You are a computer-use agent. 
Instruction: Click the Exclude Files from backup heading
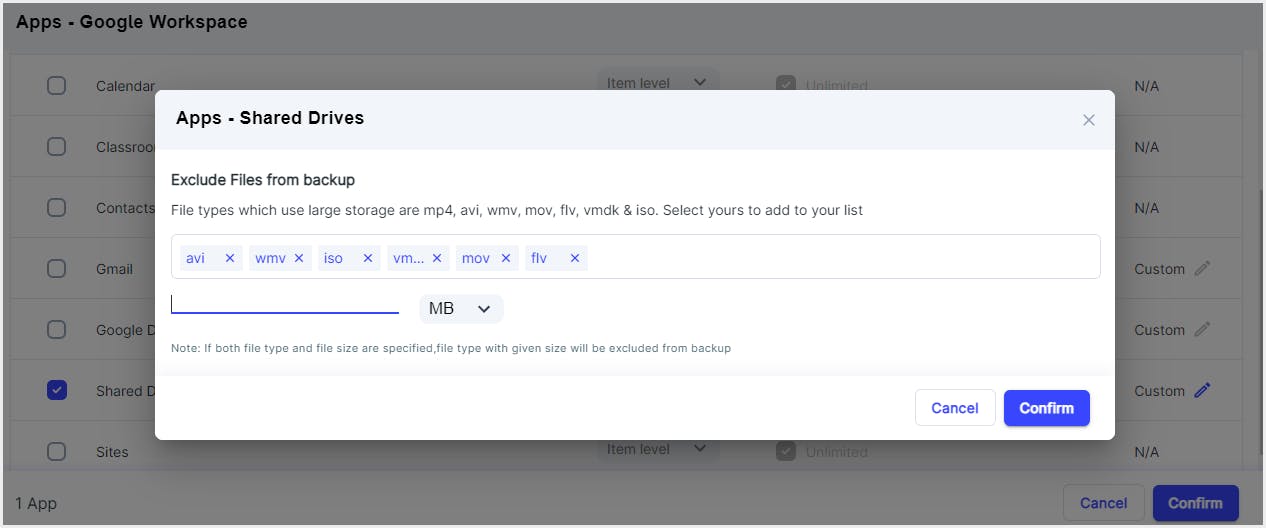[x=263, y=180]
